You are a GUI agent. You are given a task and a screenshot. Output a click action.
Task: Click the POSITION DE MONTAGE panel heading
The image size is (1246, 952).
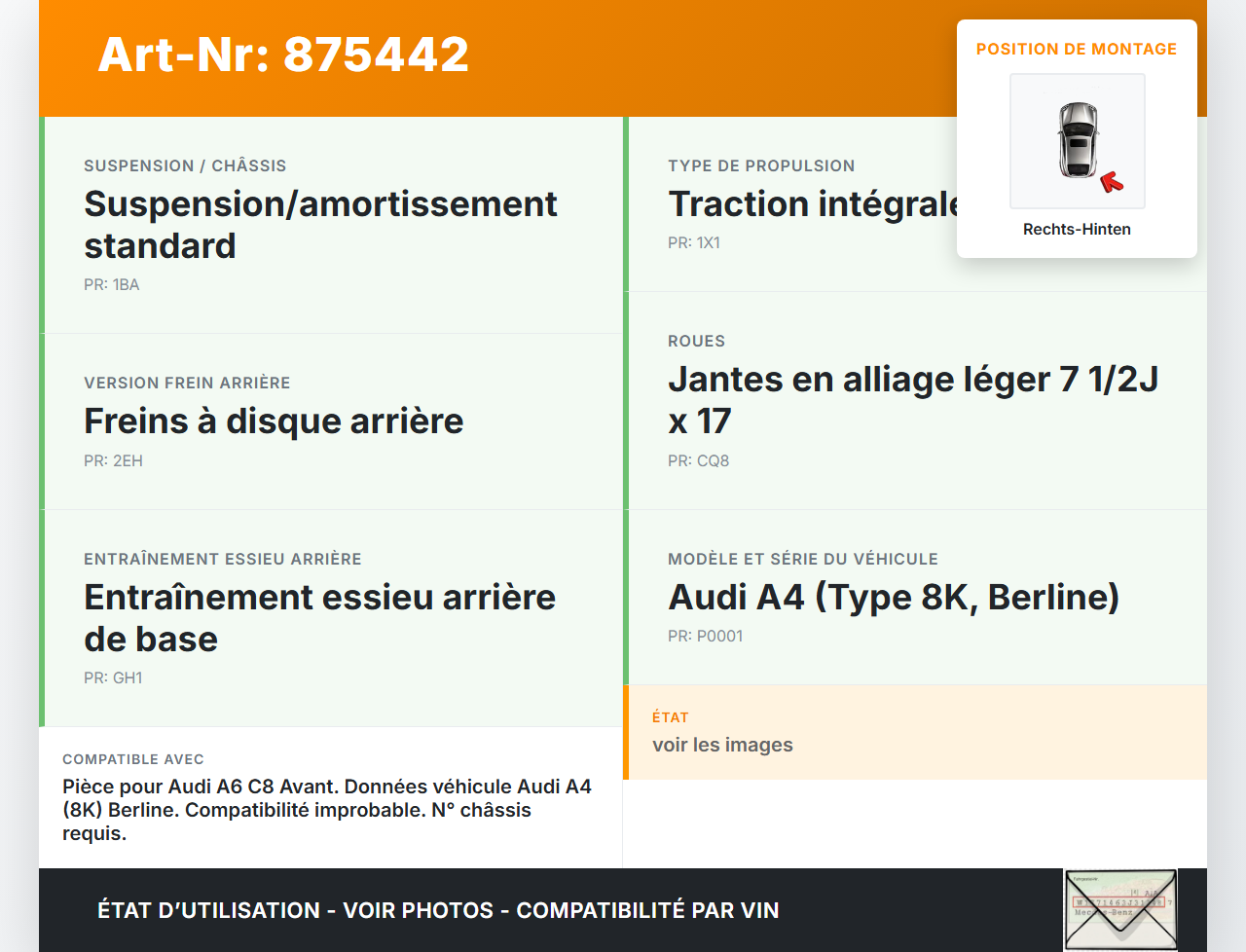1077,49
